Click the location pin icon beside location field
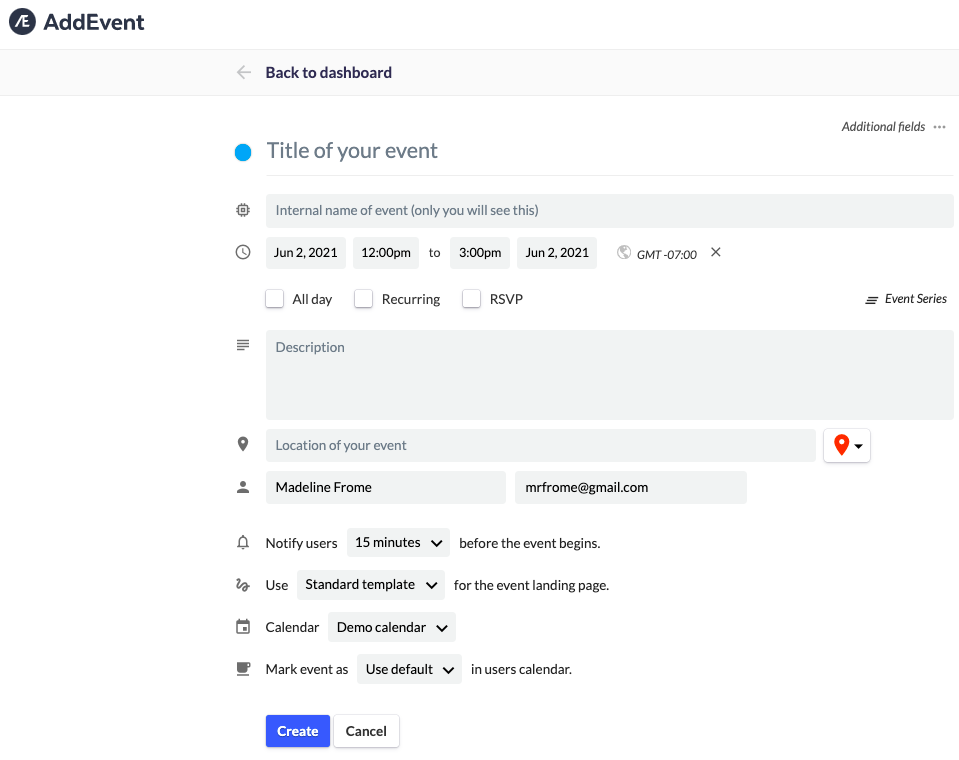 [242, 444]
